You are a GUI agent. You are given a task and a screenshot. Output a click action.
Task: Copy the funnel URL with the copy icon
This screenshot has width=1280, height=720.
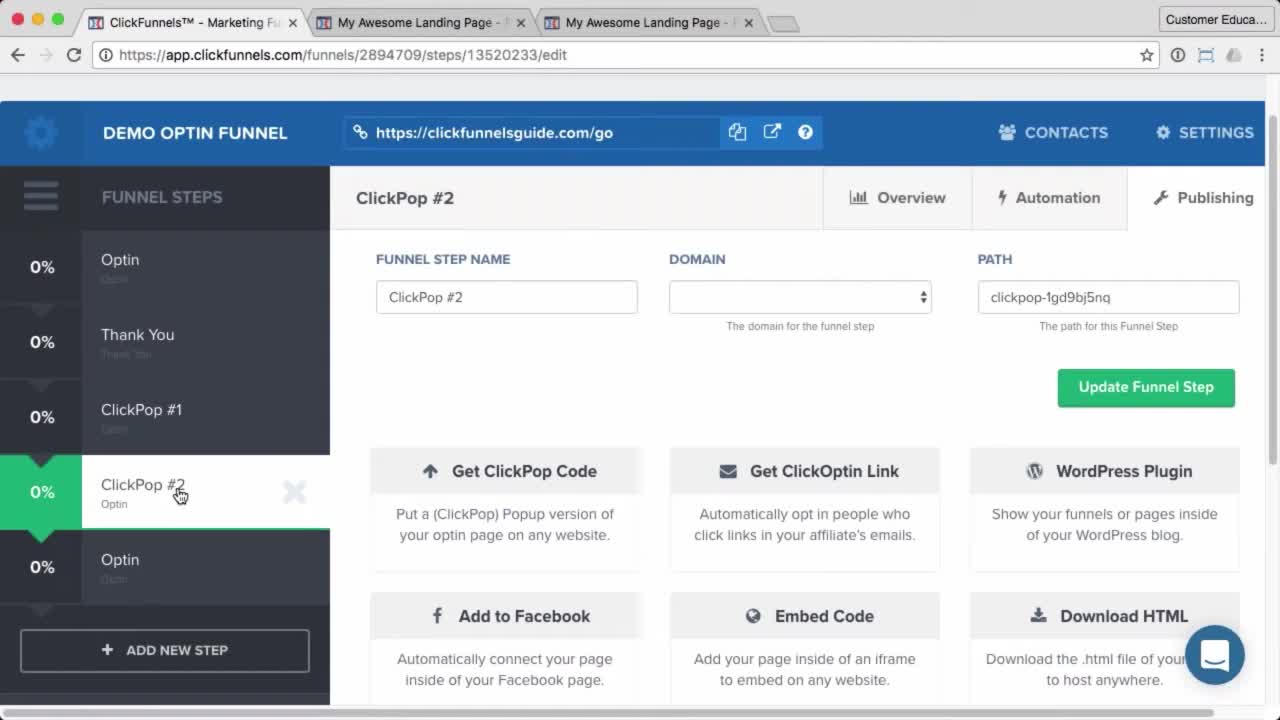737,132
